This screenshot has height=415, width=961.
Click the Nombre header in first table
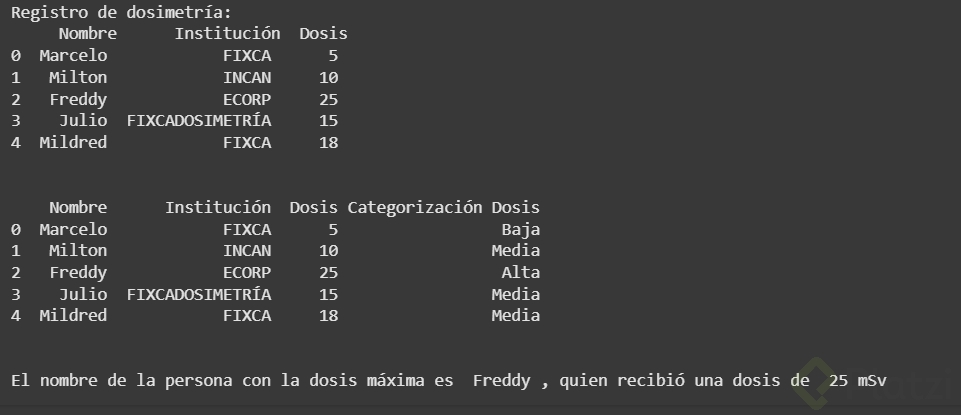(x=87, y=34)
